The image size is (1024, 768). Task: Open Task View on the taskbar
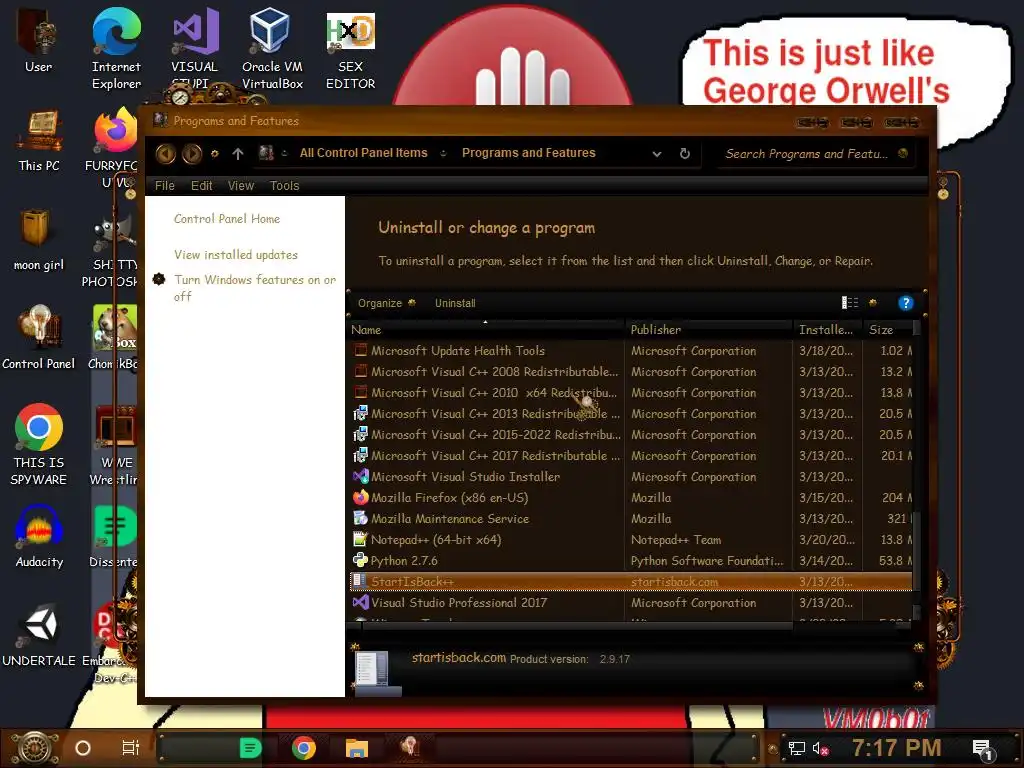pos(131,748)
